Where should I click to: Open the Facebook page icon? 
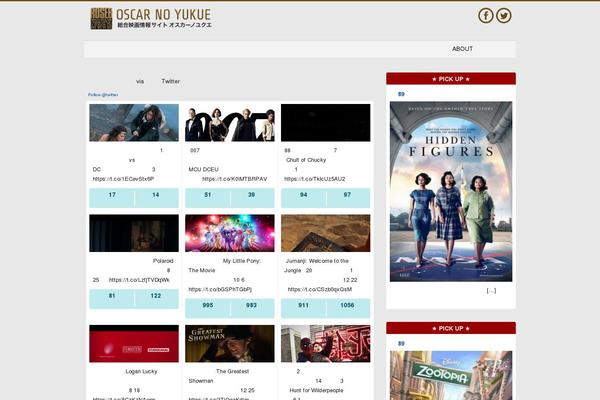[x=486, y=16]
